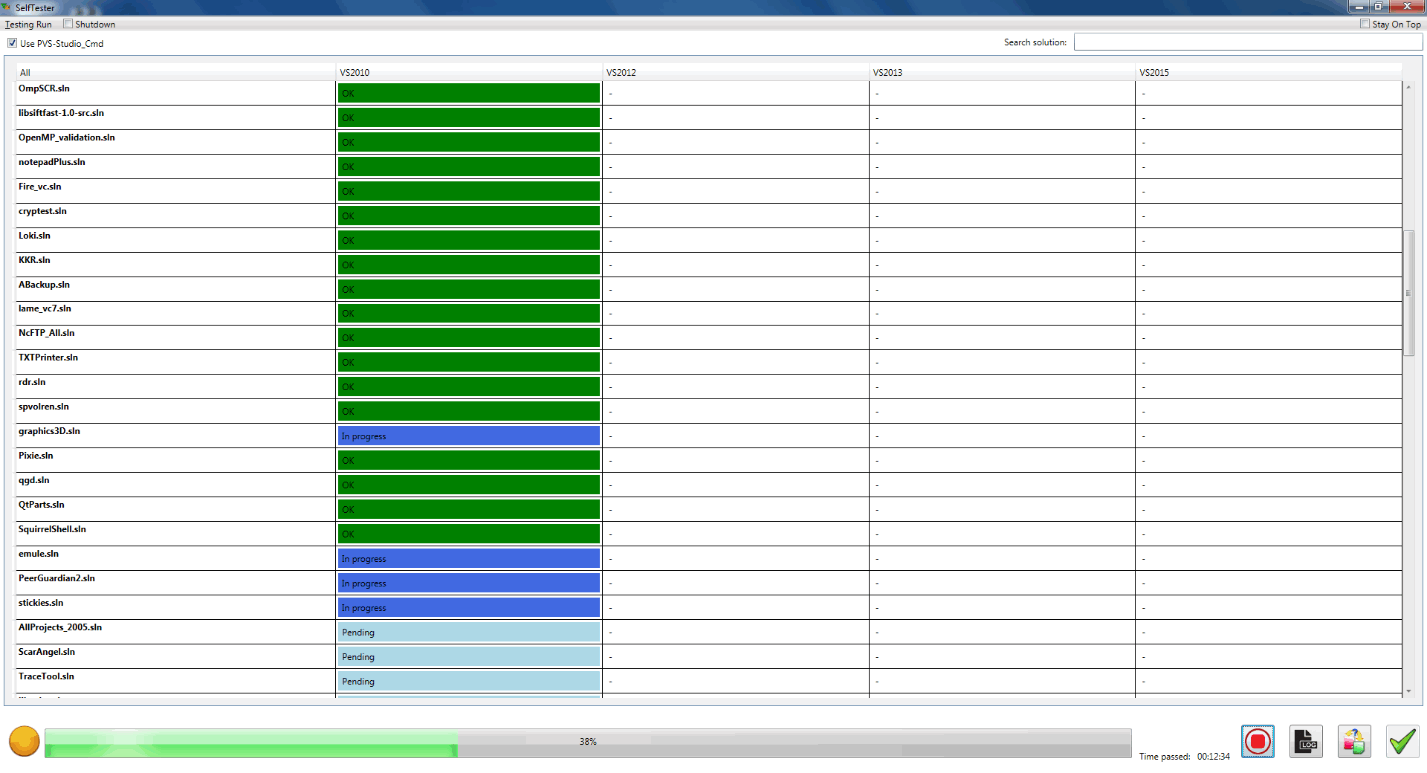Select notepadPlus.sln
Viewport: 1427px width, 773px height.
pos(709,167)
